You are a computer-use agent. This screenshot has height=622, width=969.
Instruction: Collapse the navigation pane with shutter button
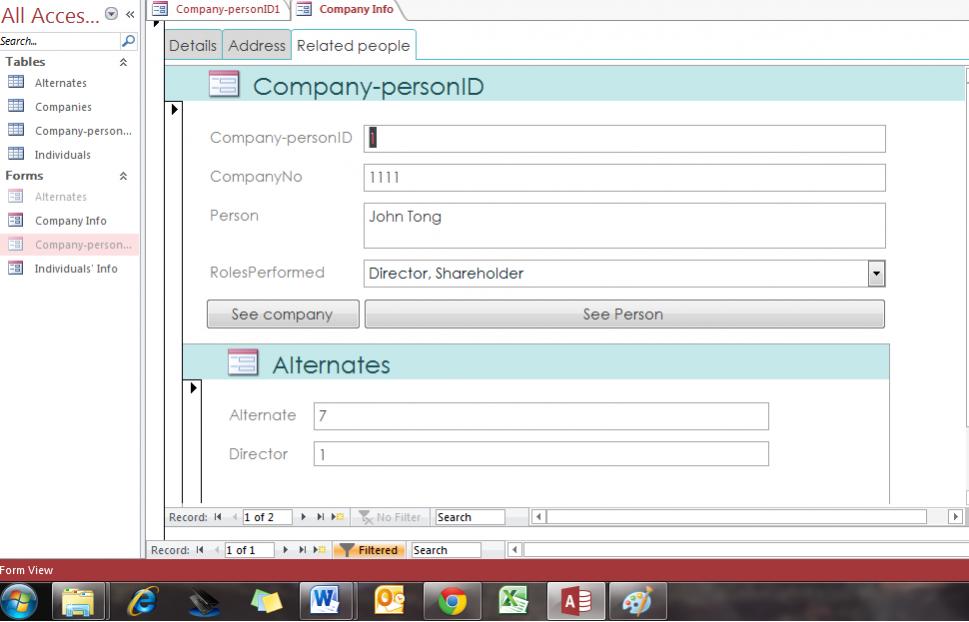point(130,14)
